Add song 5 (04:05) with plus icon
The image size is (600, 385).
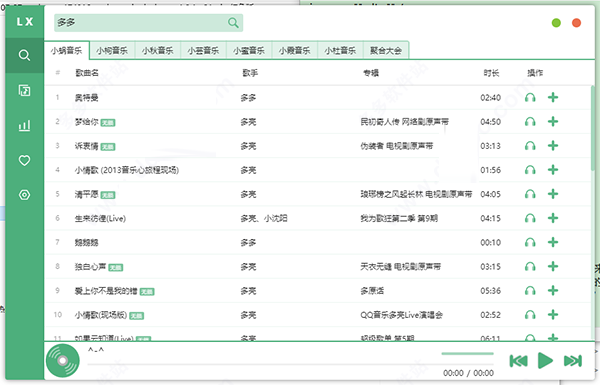553,194
